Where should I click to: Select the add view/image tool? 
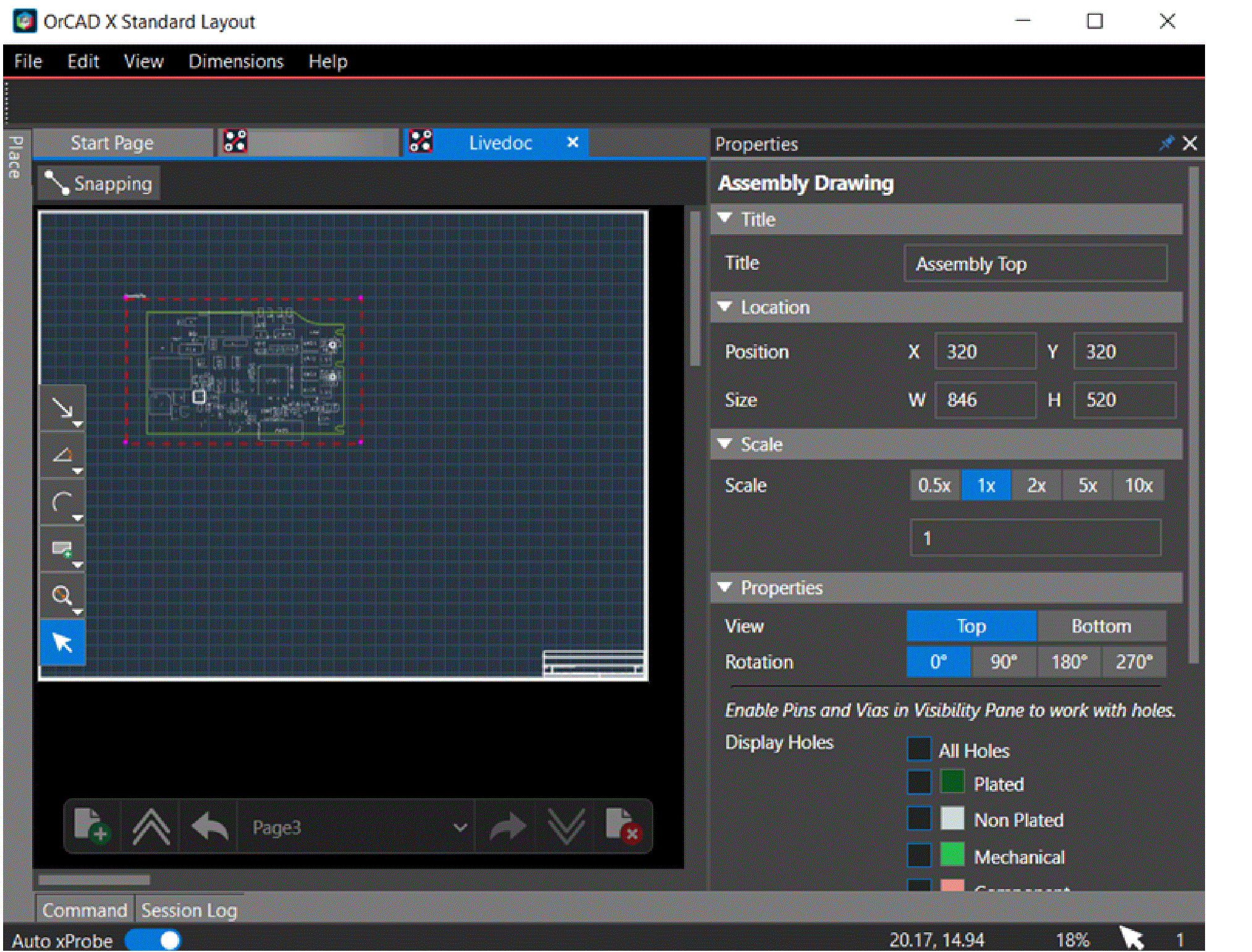pos(62,549)
